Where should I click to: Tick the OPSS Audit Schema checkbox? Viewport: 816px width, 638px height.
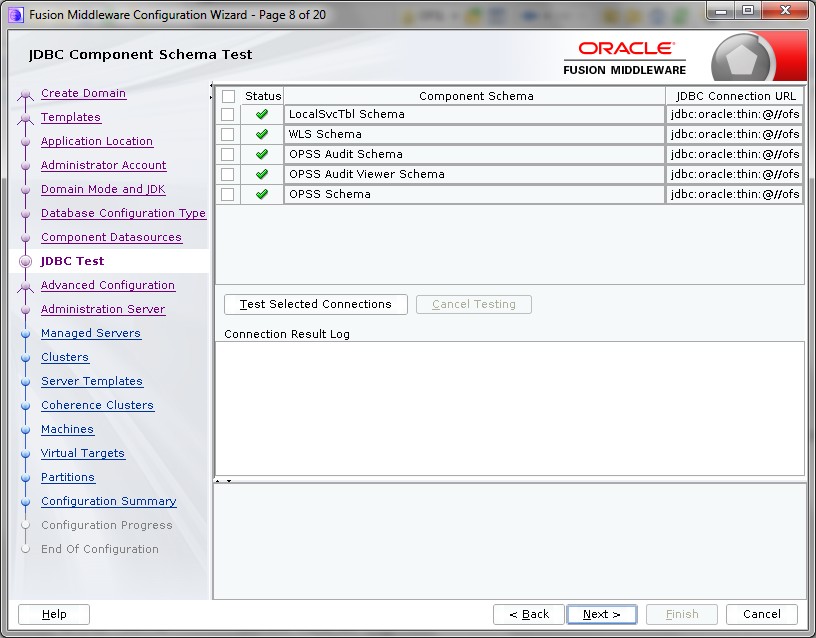[227, 155]
